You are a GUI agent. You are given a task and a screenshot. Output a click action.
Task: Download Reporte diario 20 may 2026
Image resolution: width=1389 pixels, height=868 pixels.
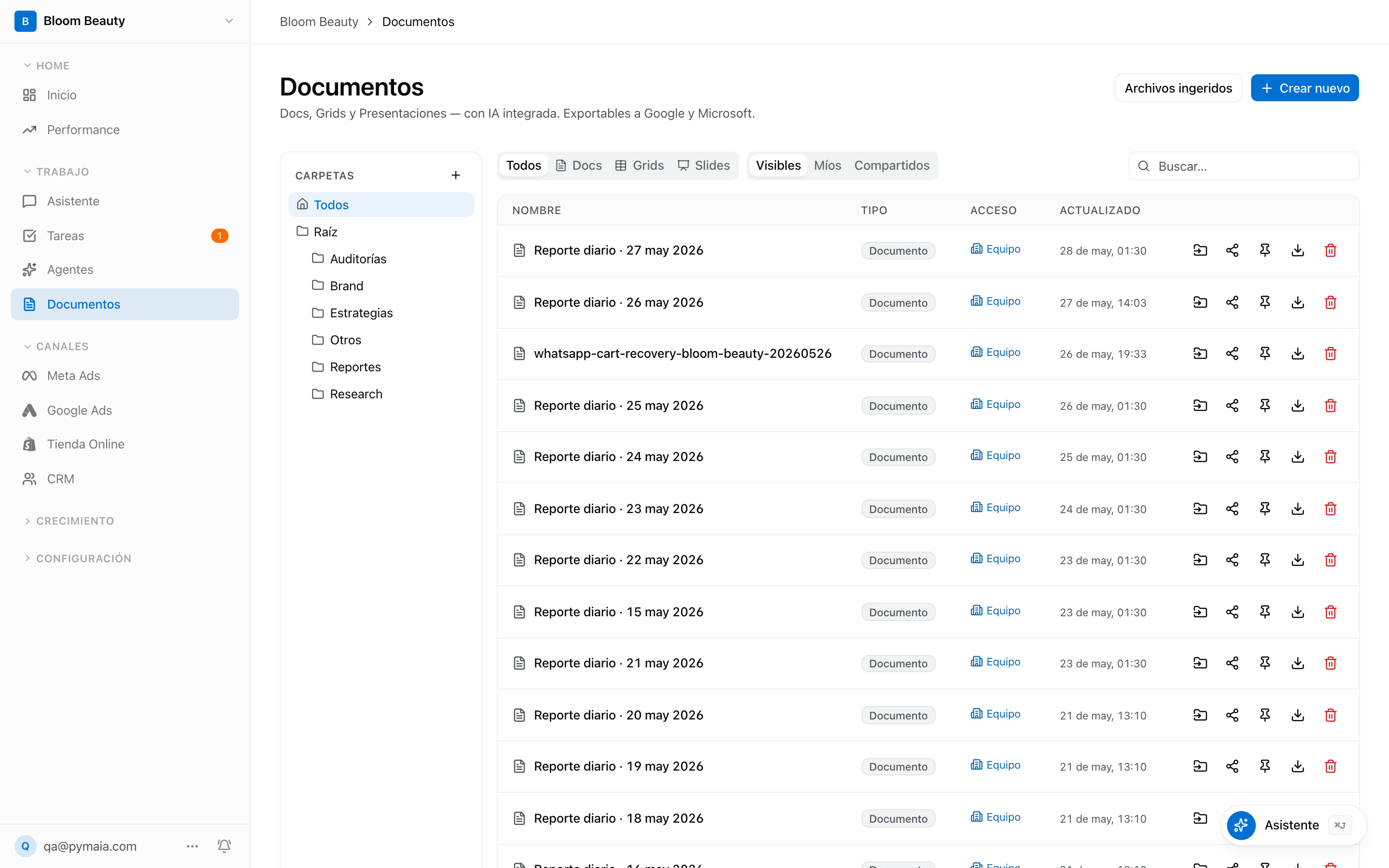1297,715
